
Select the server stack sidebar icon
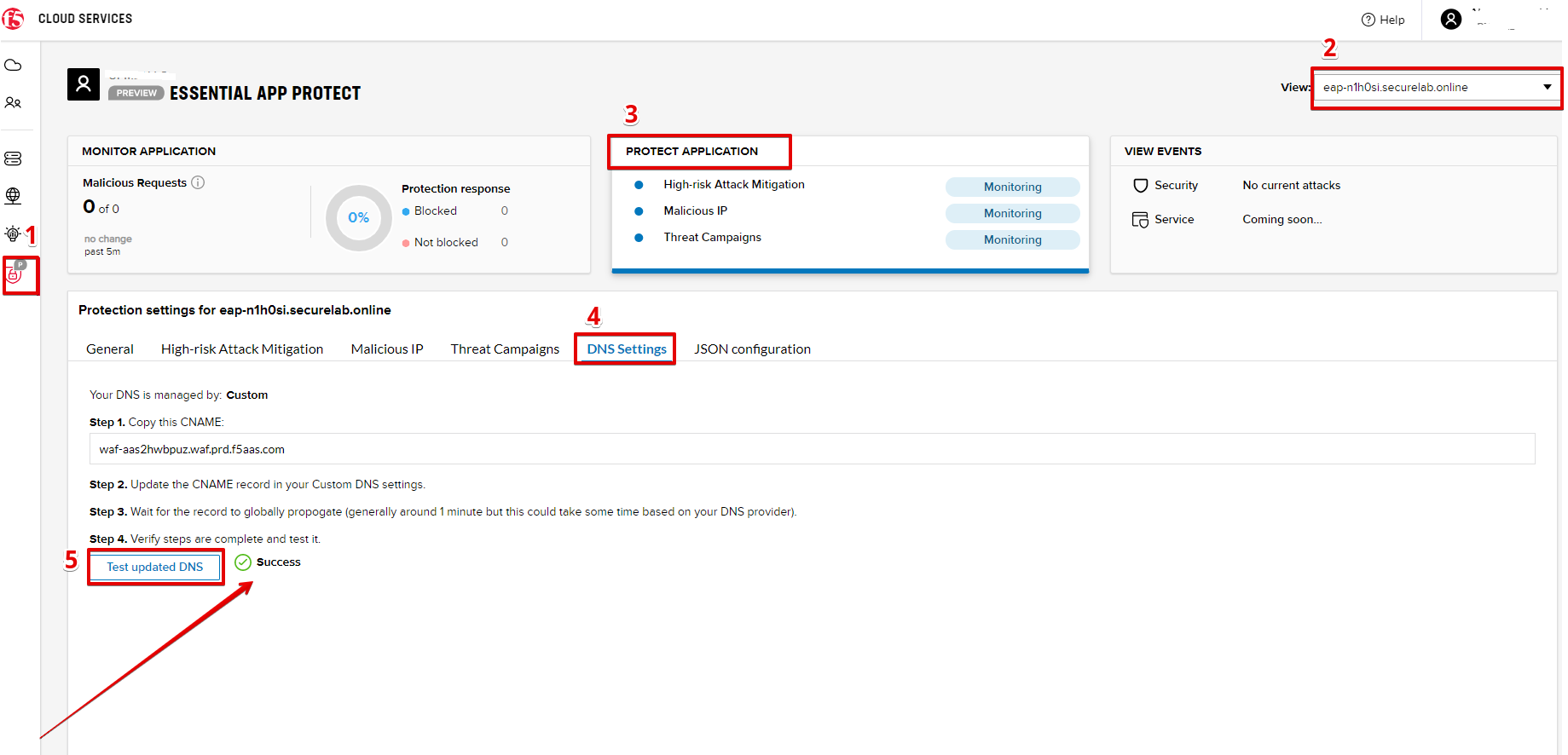pos(13,158)
